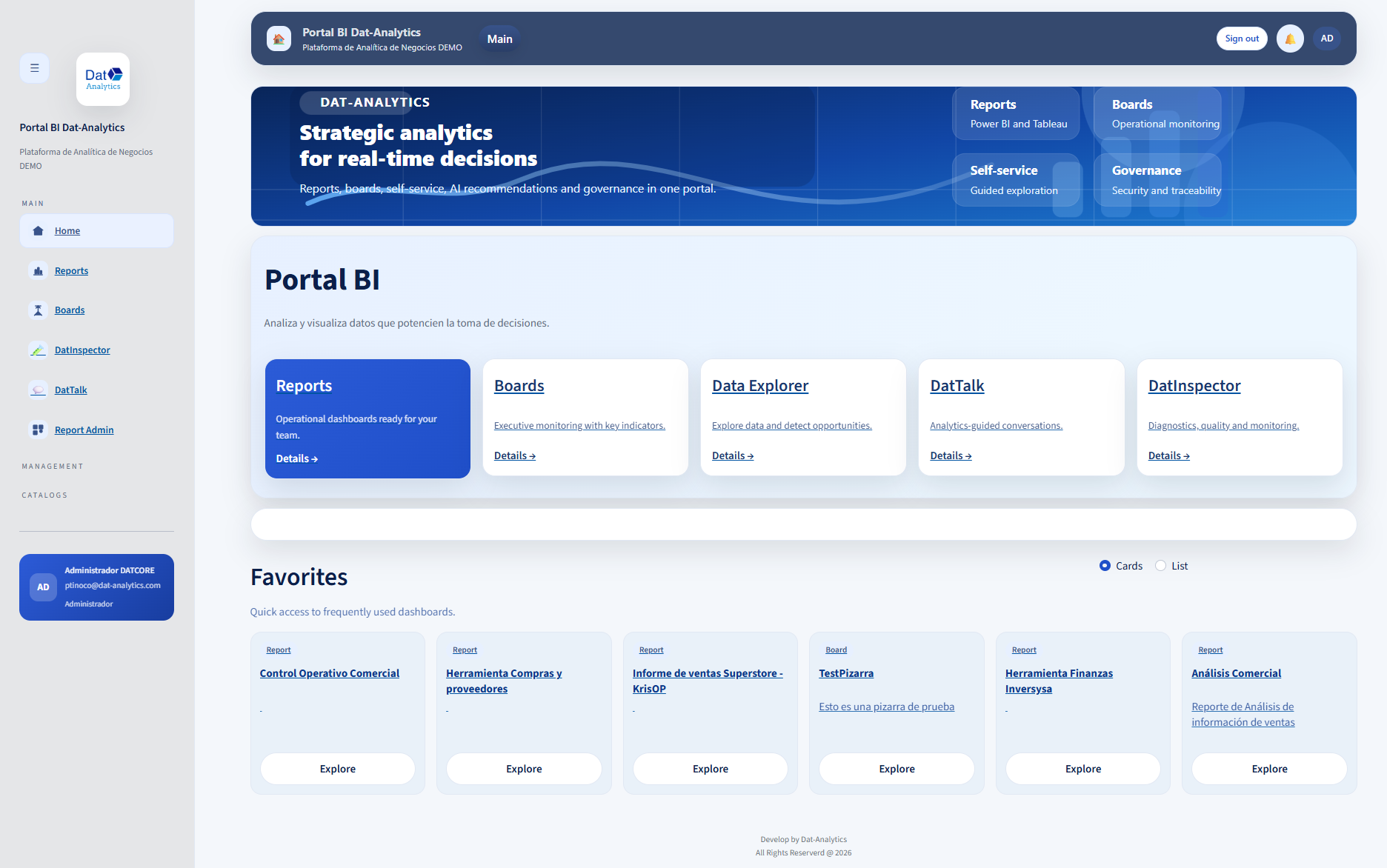Screen dimensions: 1387x868
Task: Click the Sign out button
Action: pyautogui.click(x=1242, y=39)
